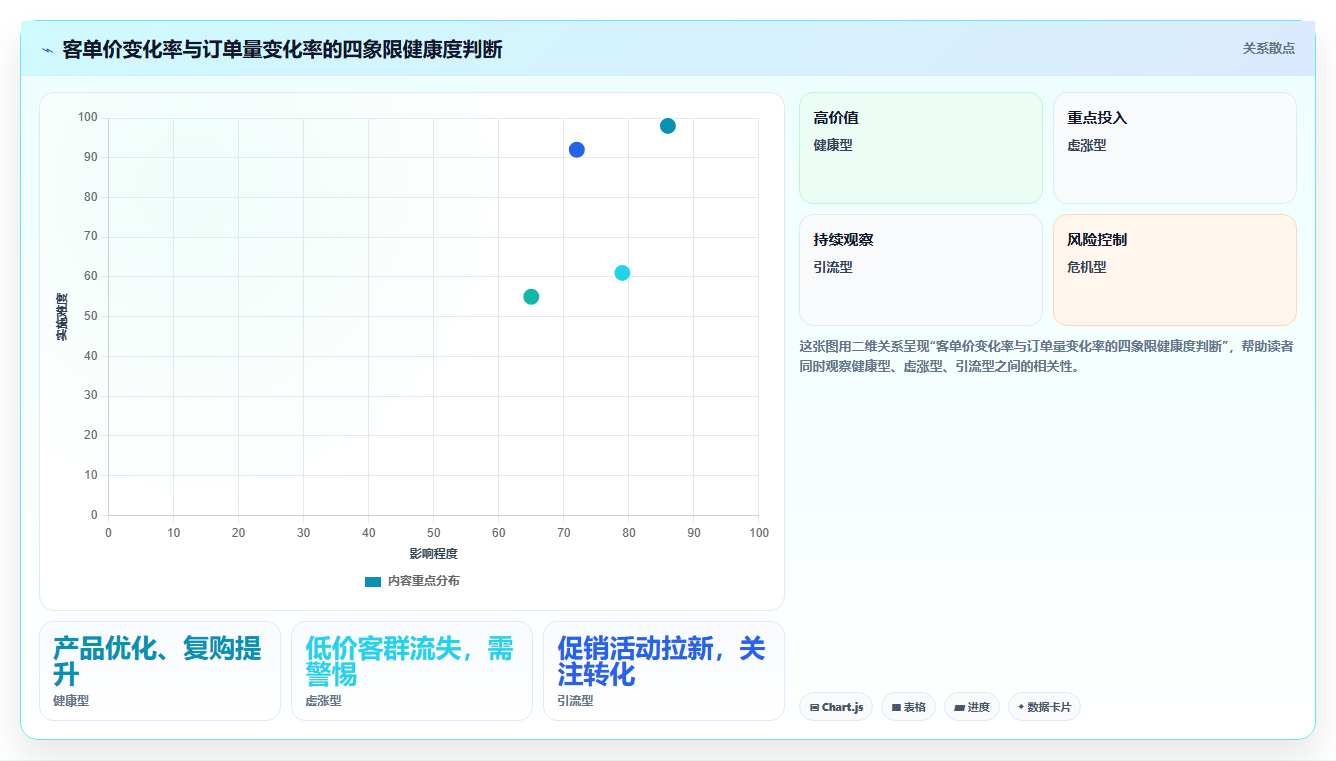
Task: Open the 低价客群流失，需警惕 card
Action: click(x=412, y=671)
